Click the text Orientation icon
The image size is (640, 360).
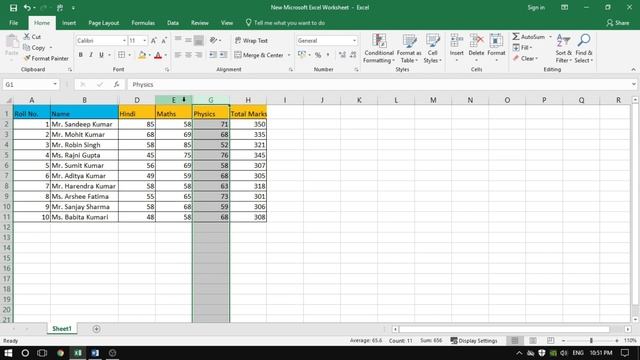click(x=213, y=40)
